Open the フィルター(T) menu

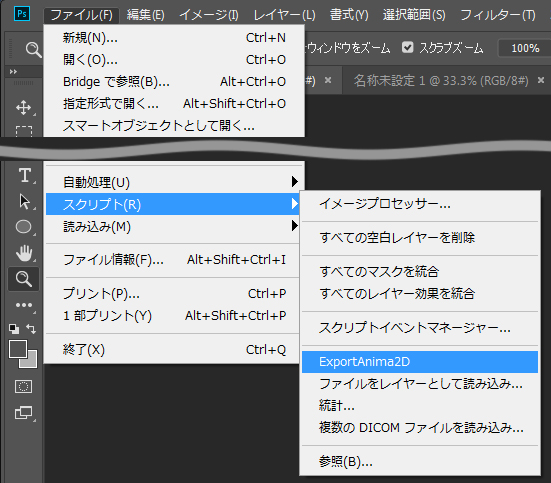click(498, 15)
